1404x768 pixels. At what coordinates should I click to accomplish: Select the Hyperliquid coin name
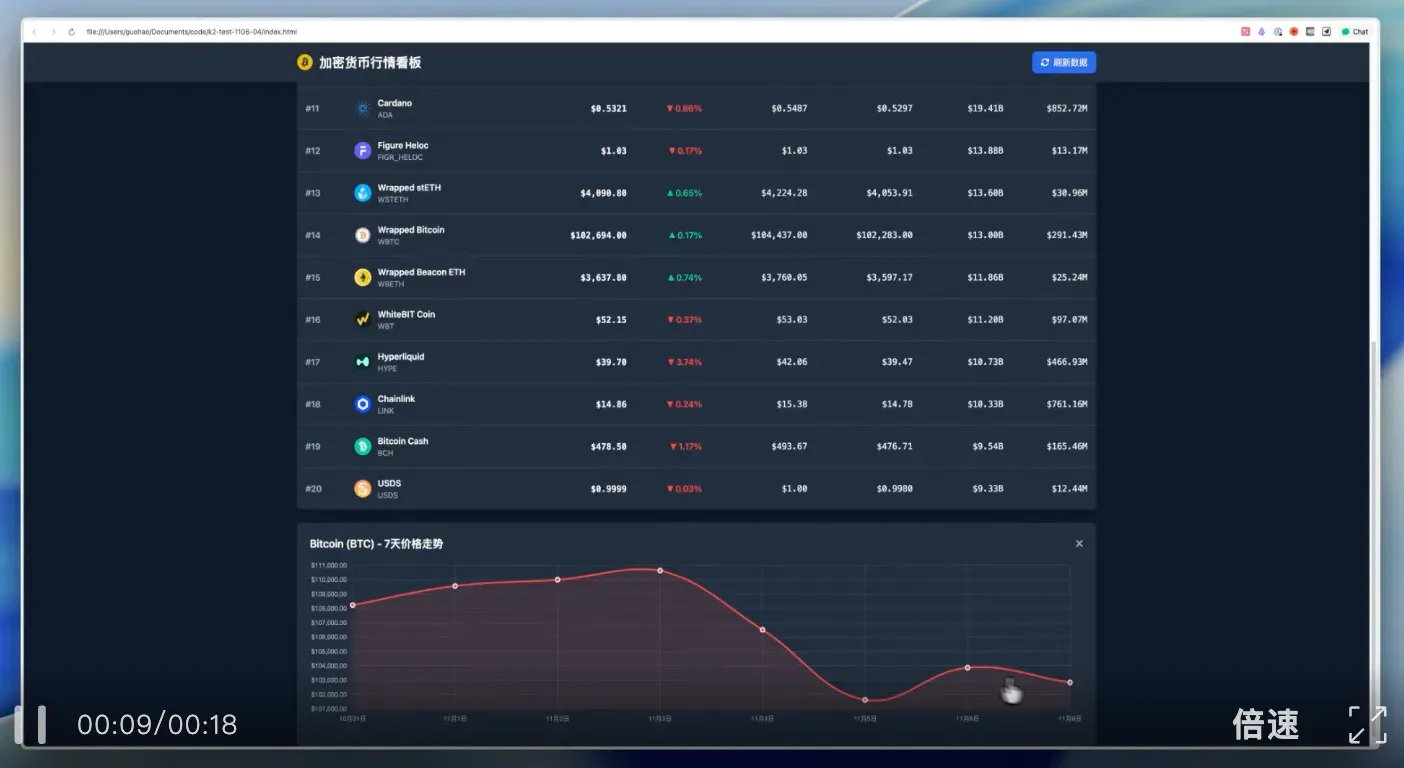401,356
